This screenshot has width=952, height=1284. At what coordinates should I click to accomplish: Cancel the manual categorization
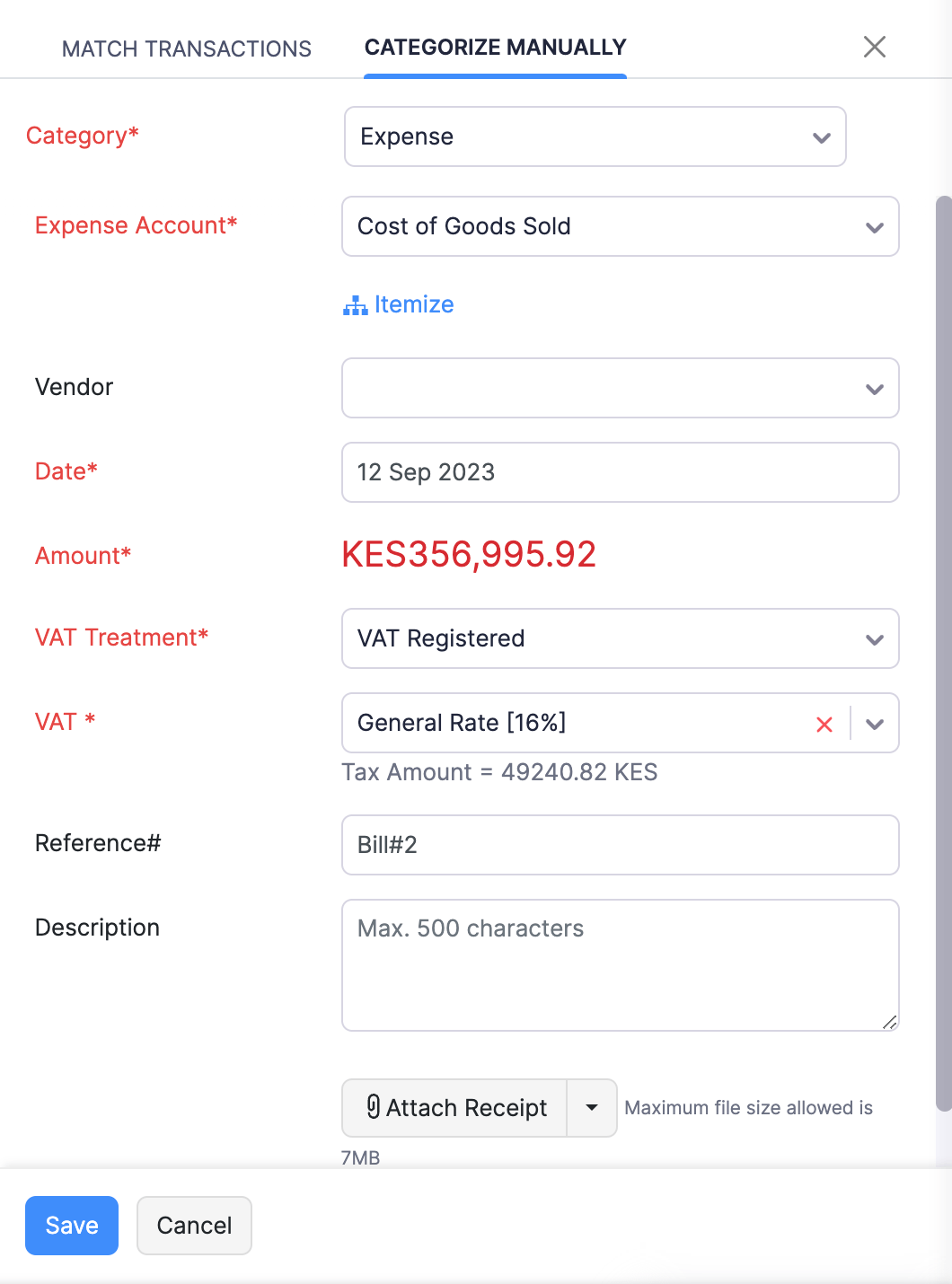coord(194,1225)
